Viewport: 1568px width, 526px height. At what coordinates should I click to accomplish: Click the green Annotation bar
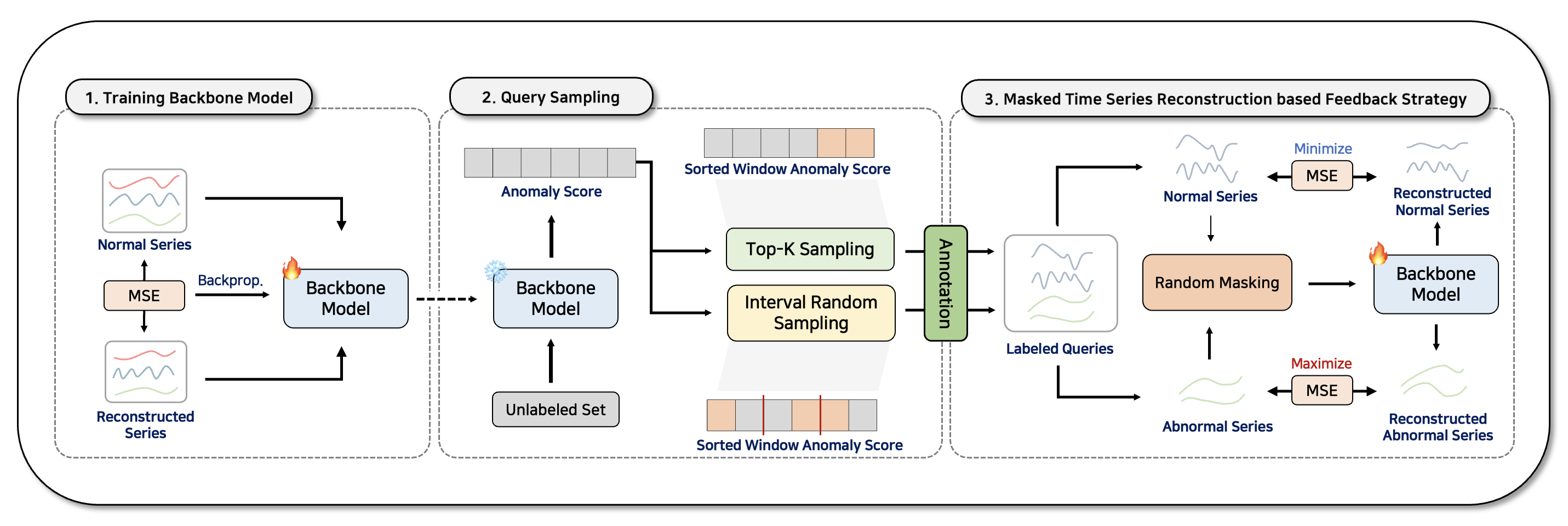945,283
